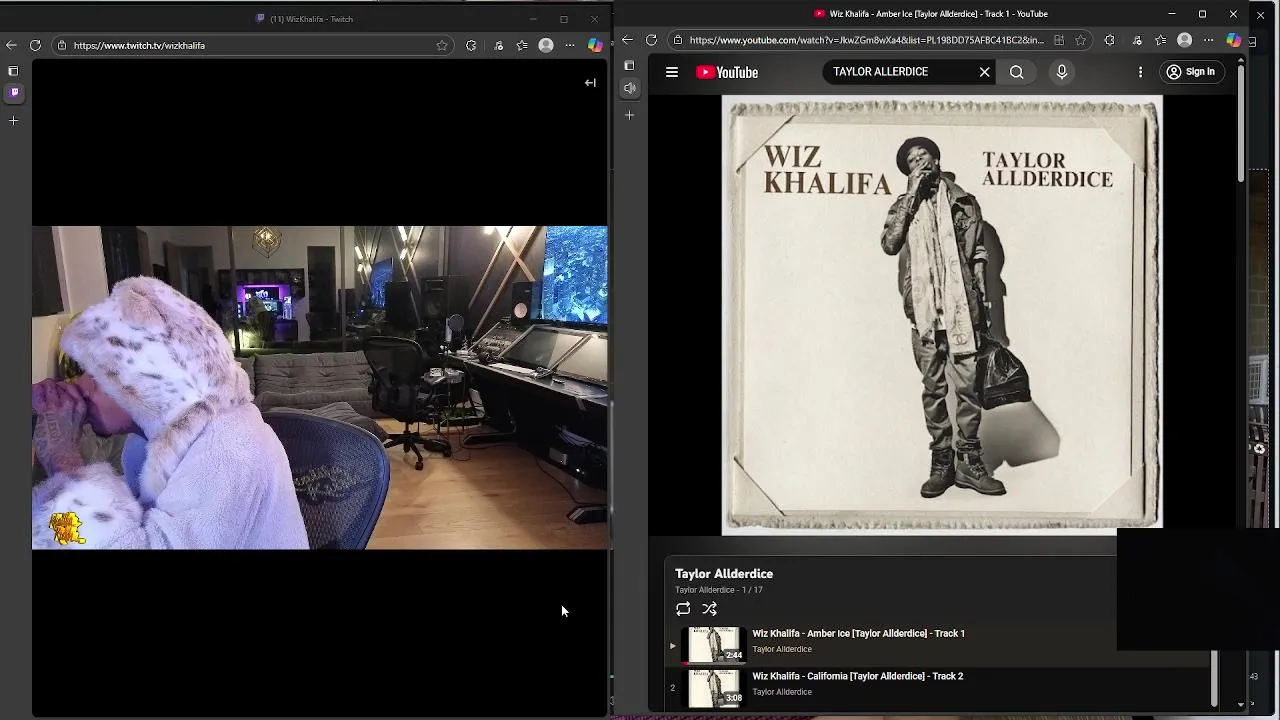Image resolution: width=1280 pixels, height=720 pixels.
Task: Open Favorites list in YouTube window
Action: tap(1160, 40)
